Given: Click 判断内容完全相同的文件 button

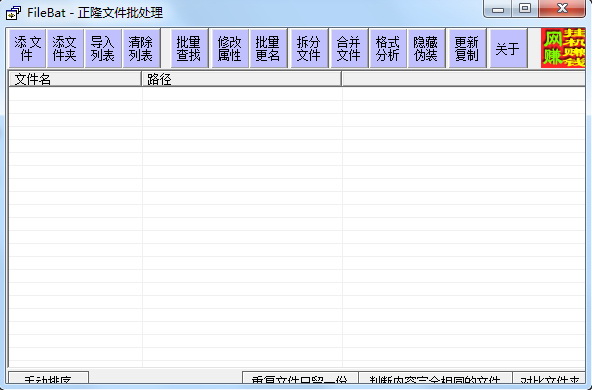Looking at the screenshot, I should (435, 378).
